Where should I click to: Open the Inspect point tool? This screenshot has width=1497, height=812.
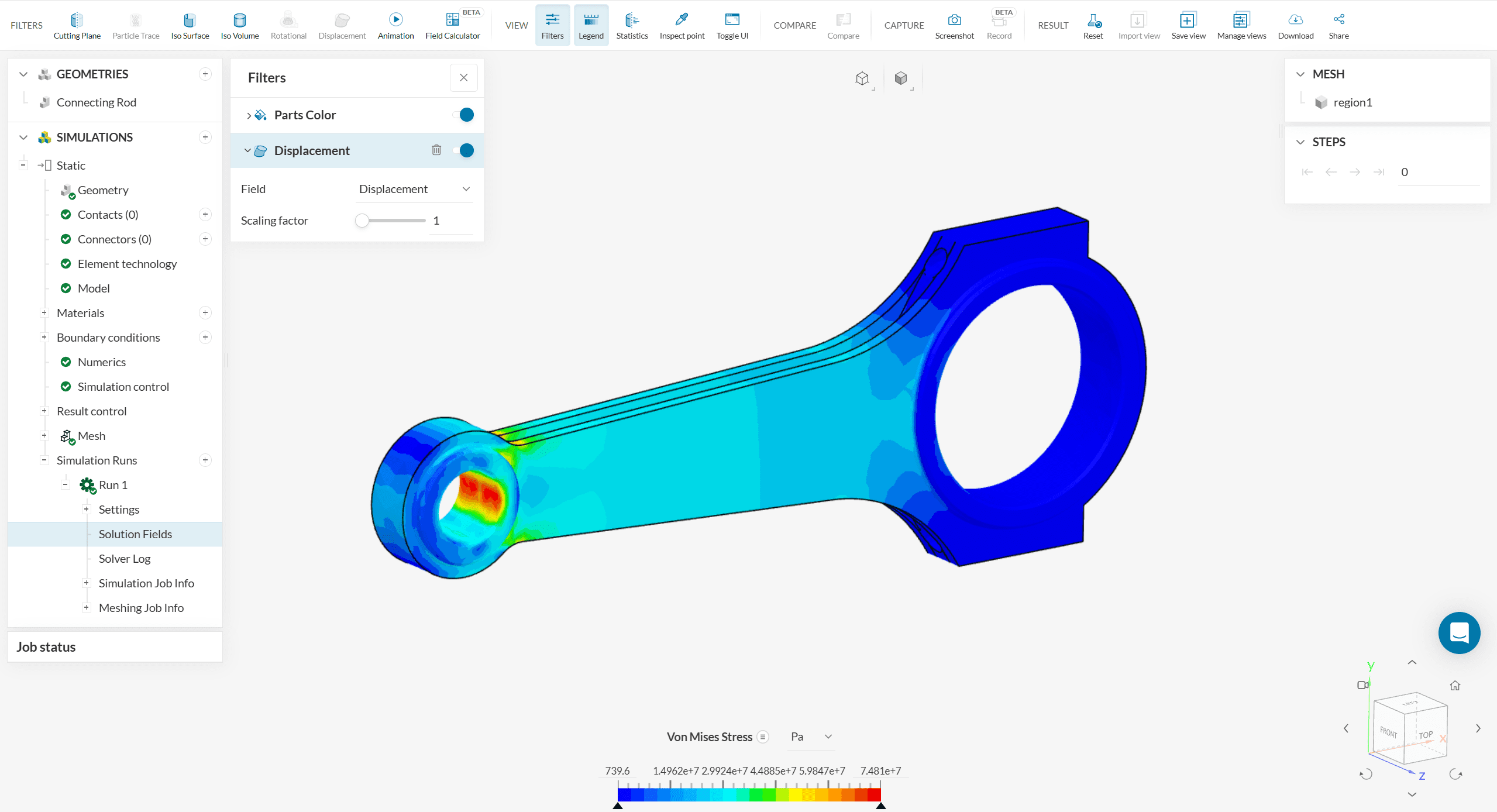click(x=682, y=26)
